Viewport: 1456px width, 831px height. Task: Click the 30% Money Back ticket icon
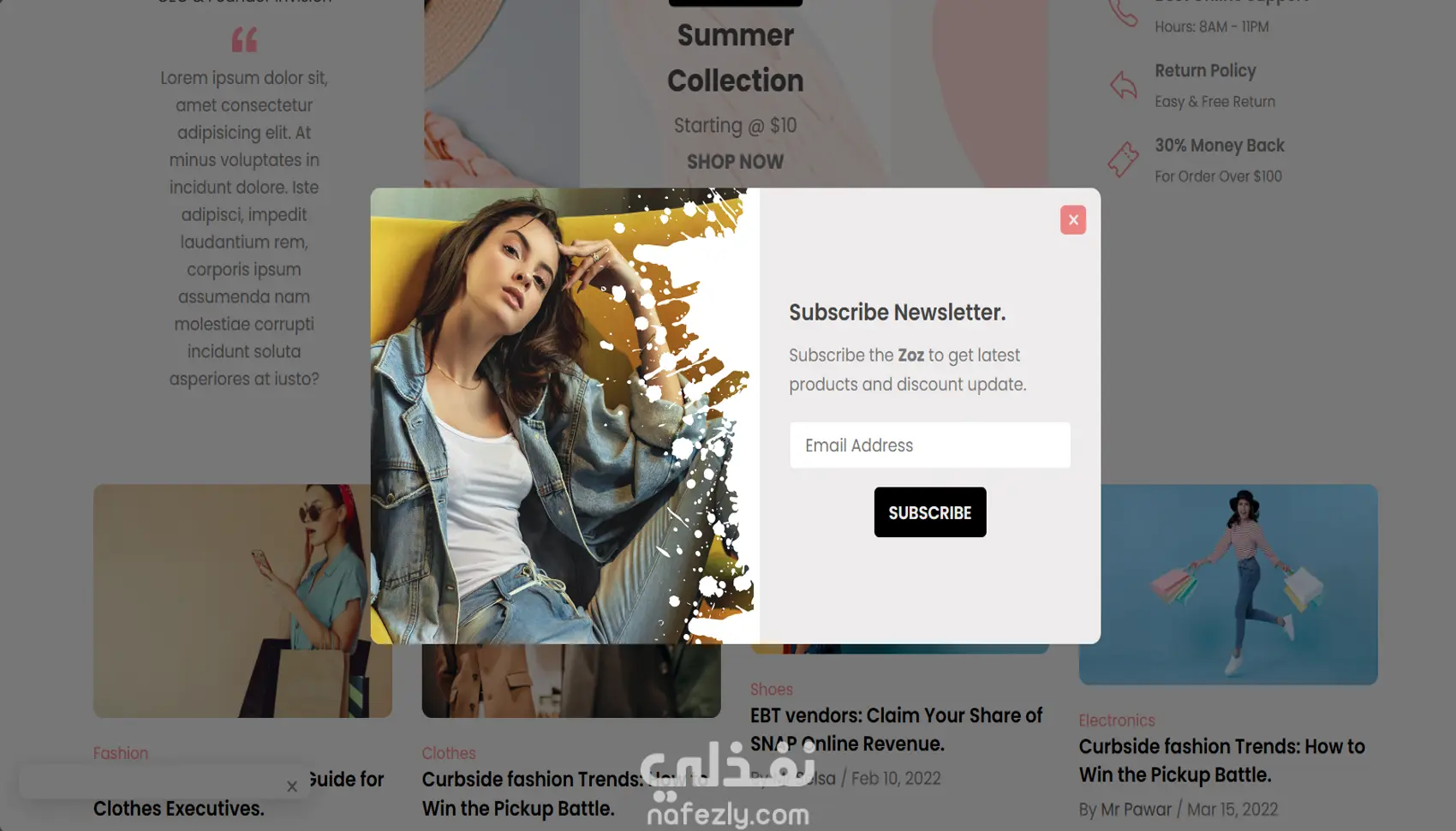pos(1123,159)
